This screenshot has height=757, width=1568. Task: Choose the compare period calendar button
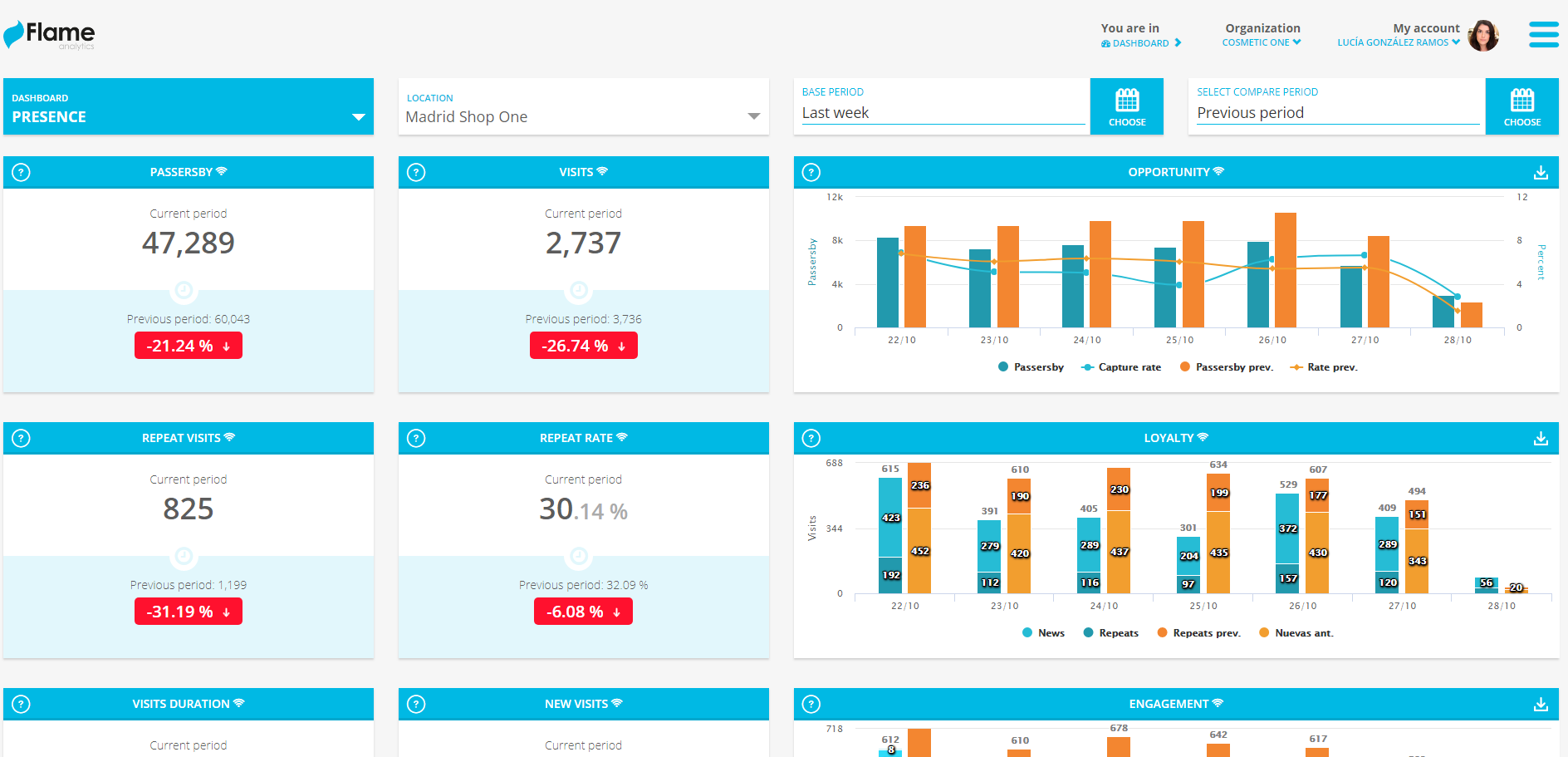pyautogui.click(x=1521, y=107)
